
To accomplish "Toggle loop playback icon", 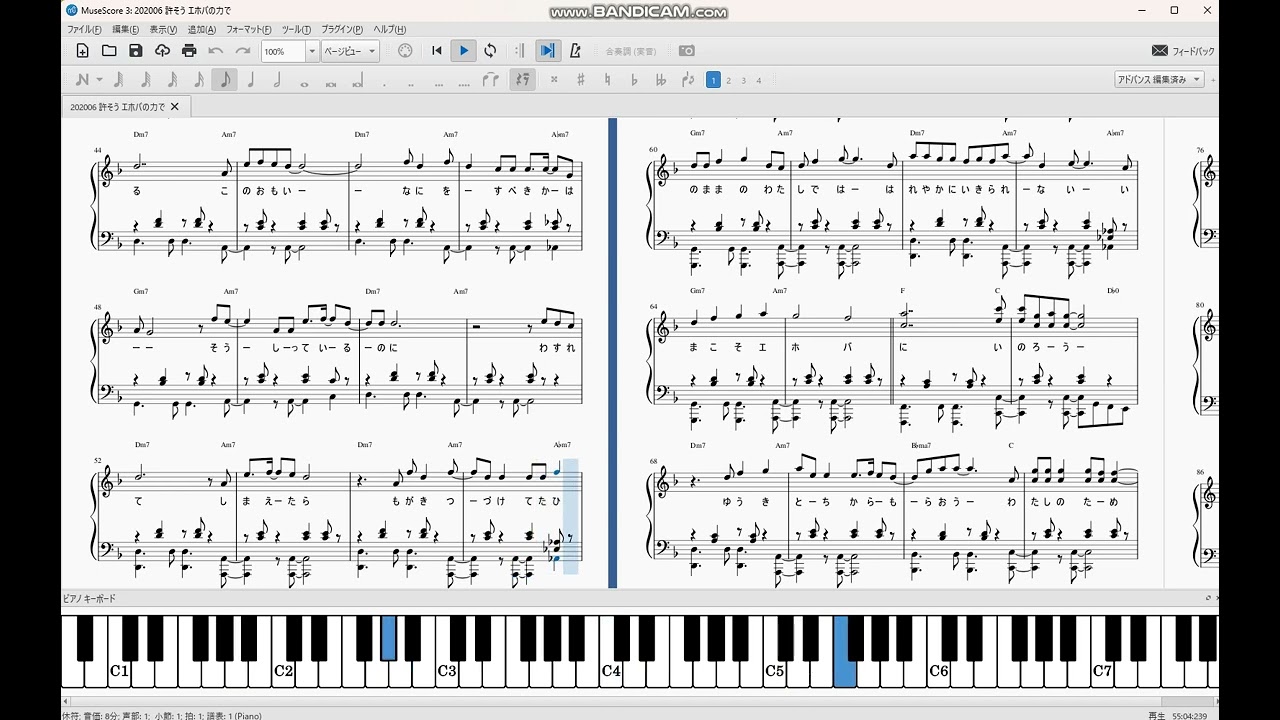I will coord(490,51).
